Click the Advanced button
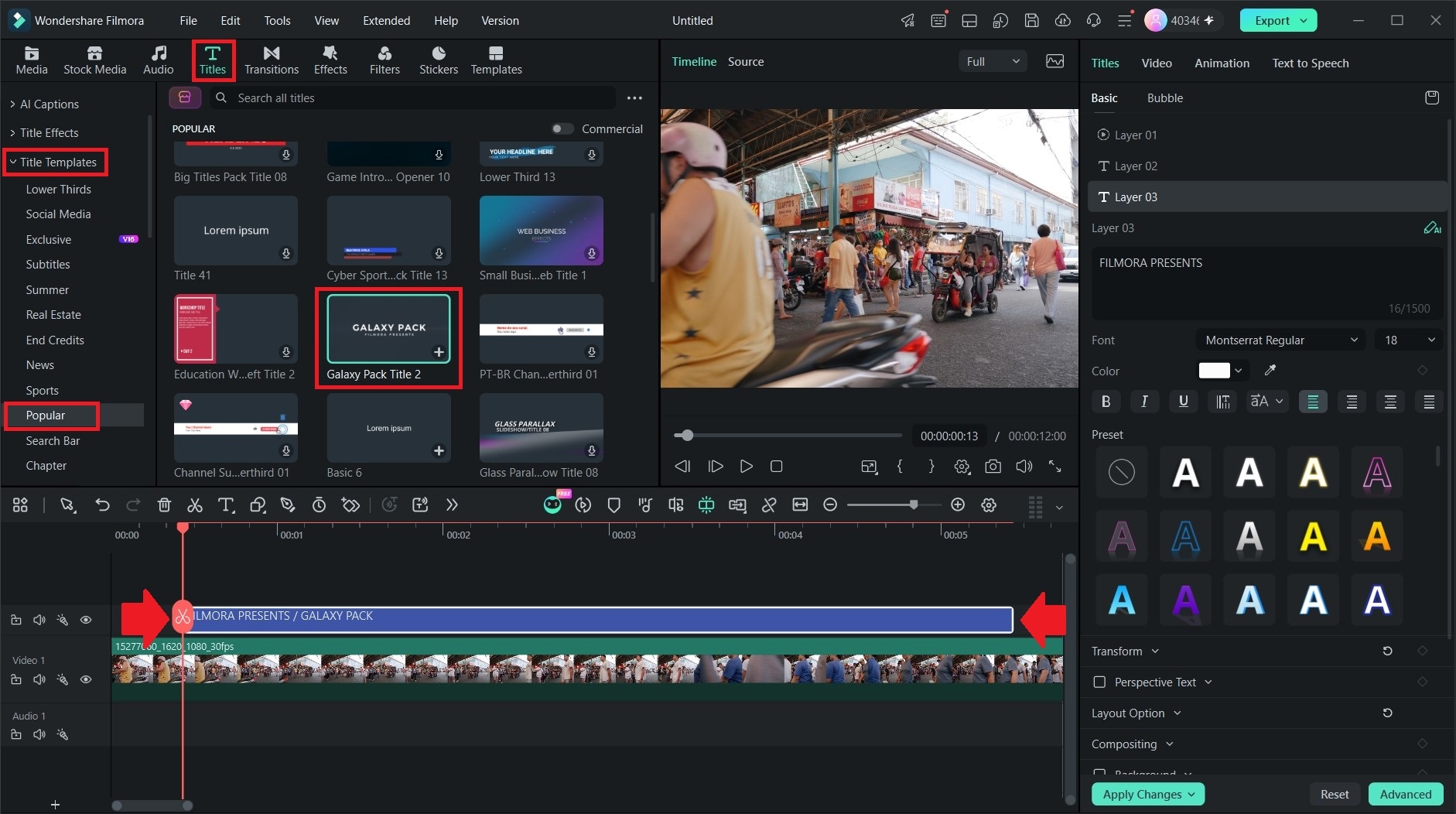The width and height of the screenshot is (1456, 814). click(1405, 794)
